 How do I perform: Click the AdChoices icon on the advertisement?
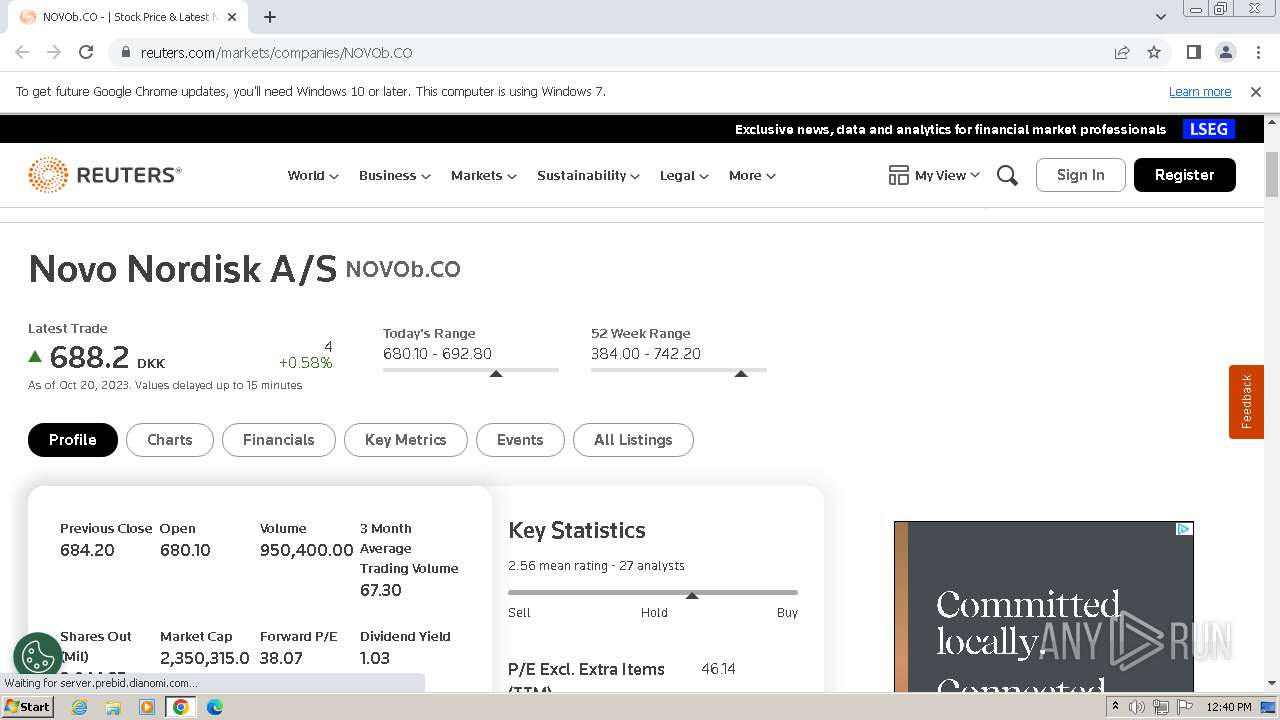point(1184,529)
